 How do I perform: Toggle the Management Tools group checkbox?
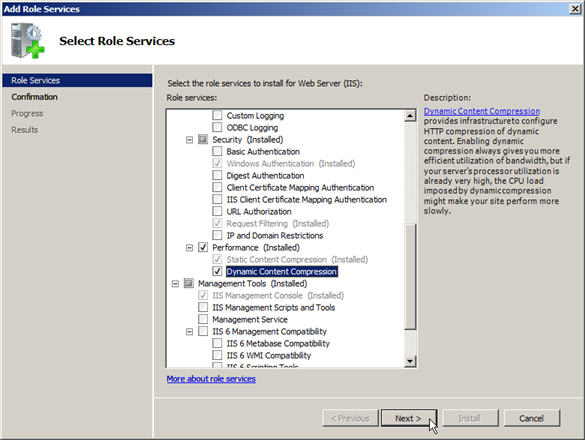tap(189, 283)
